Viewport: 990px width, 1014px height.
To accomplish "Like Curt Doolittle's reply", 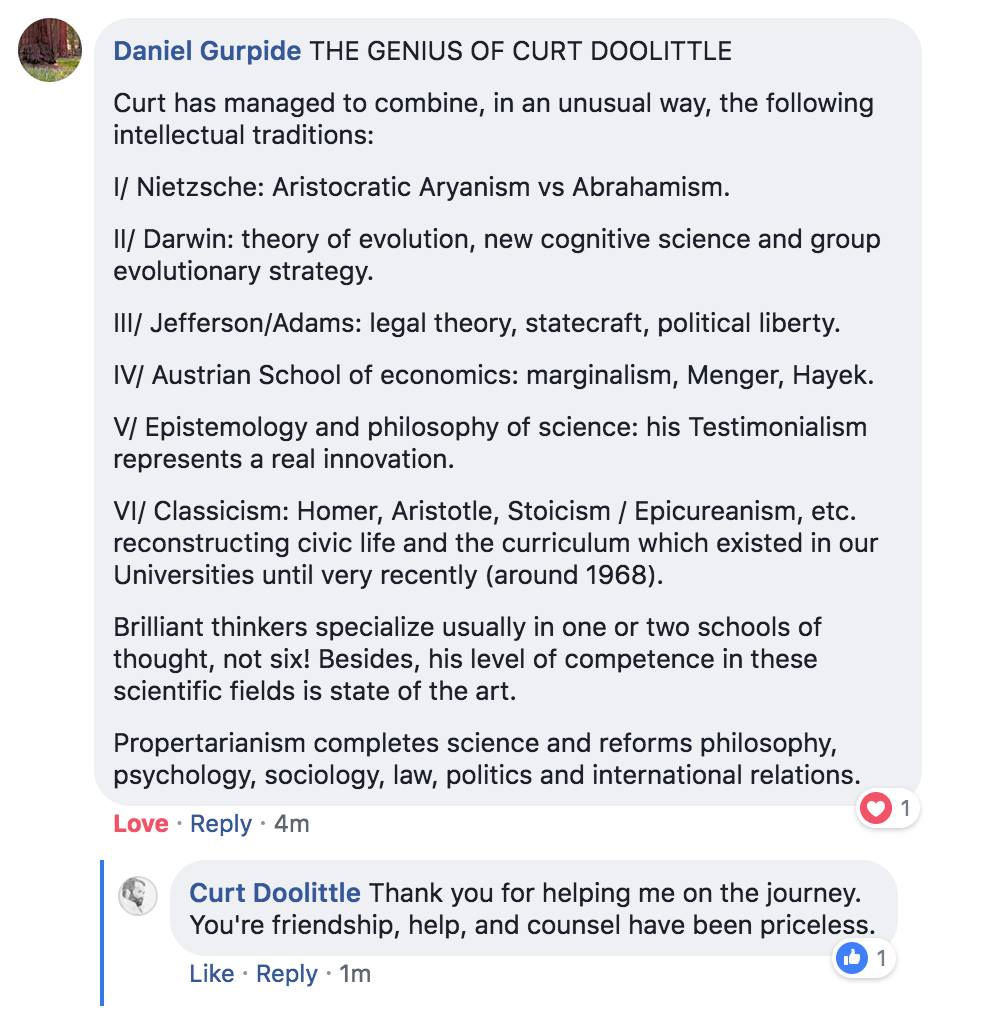I will click(x=211, y=974).
